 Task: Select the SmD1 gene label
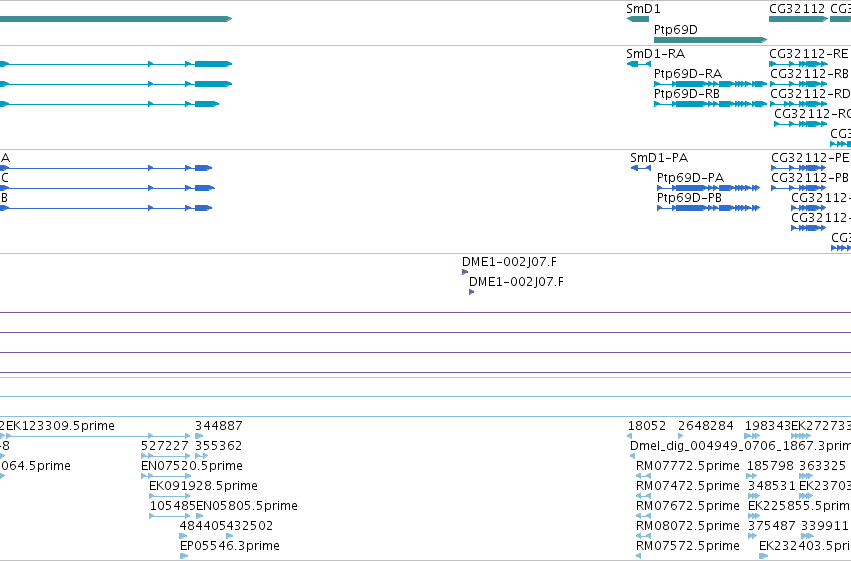643,9
